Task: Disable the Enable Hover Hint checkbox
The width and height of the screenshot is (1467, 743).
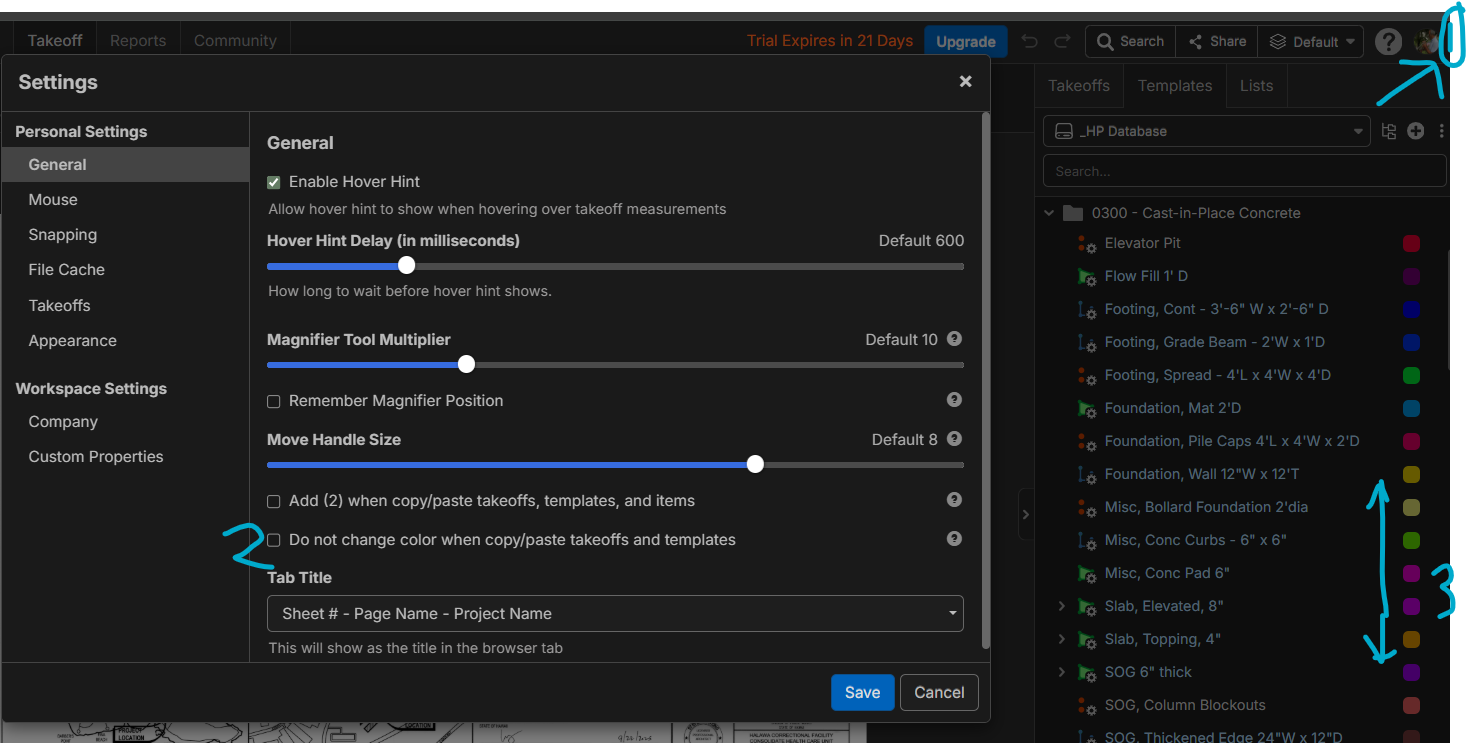Action: click(274, 182)
